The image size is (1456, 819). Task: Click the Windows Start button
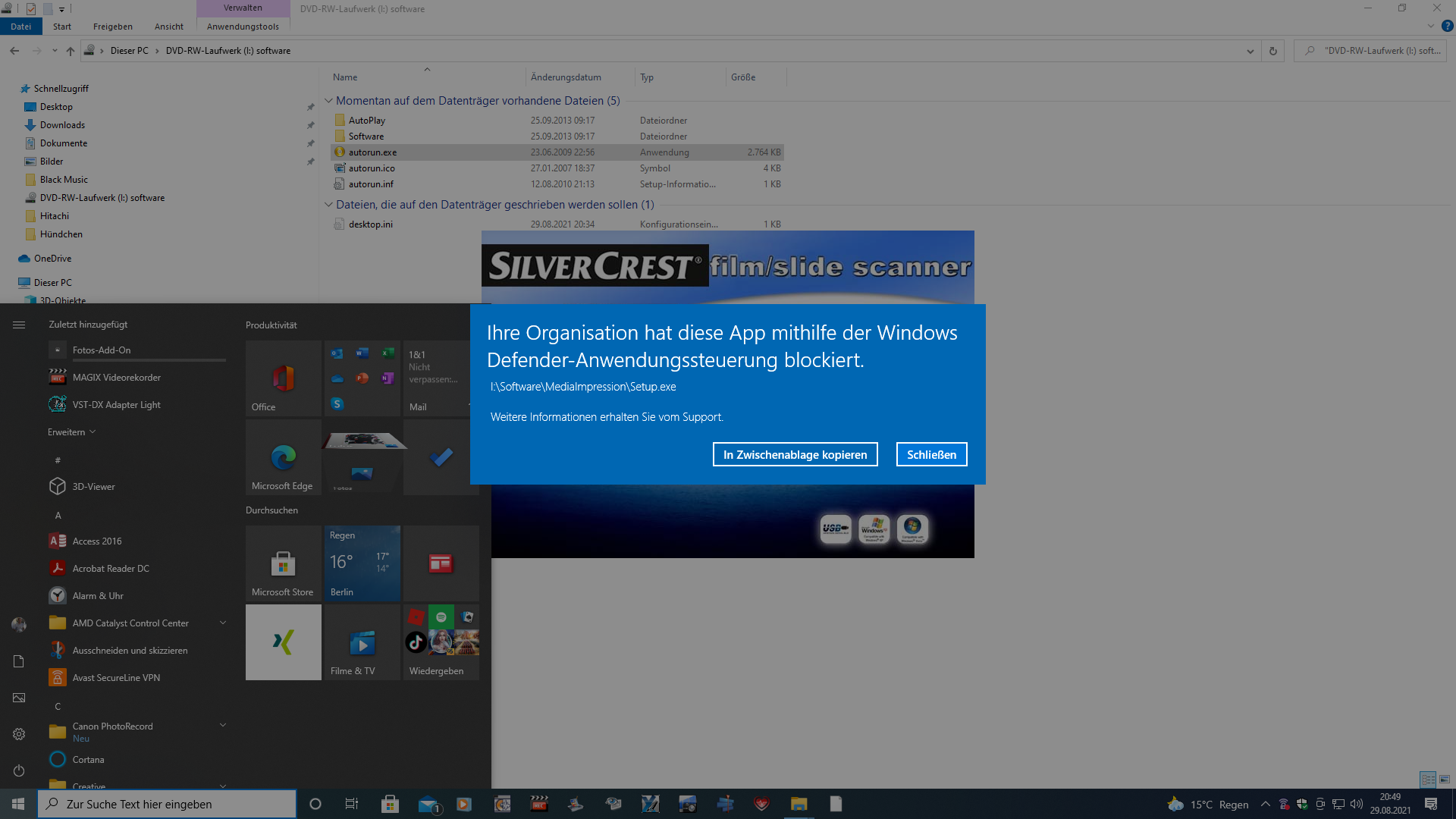[18, 804]
